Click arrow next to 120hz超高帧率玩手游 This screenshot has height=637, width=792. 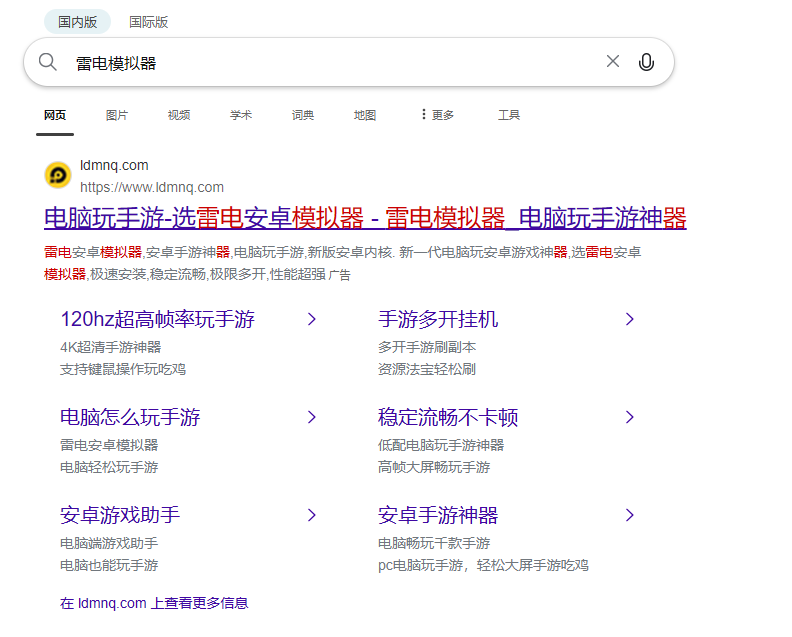(x=311, y=319)
